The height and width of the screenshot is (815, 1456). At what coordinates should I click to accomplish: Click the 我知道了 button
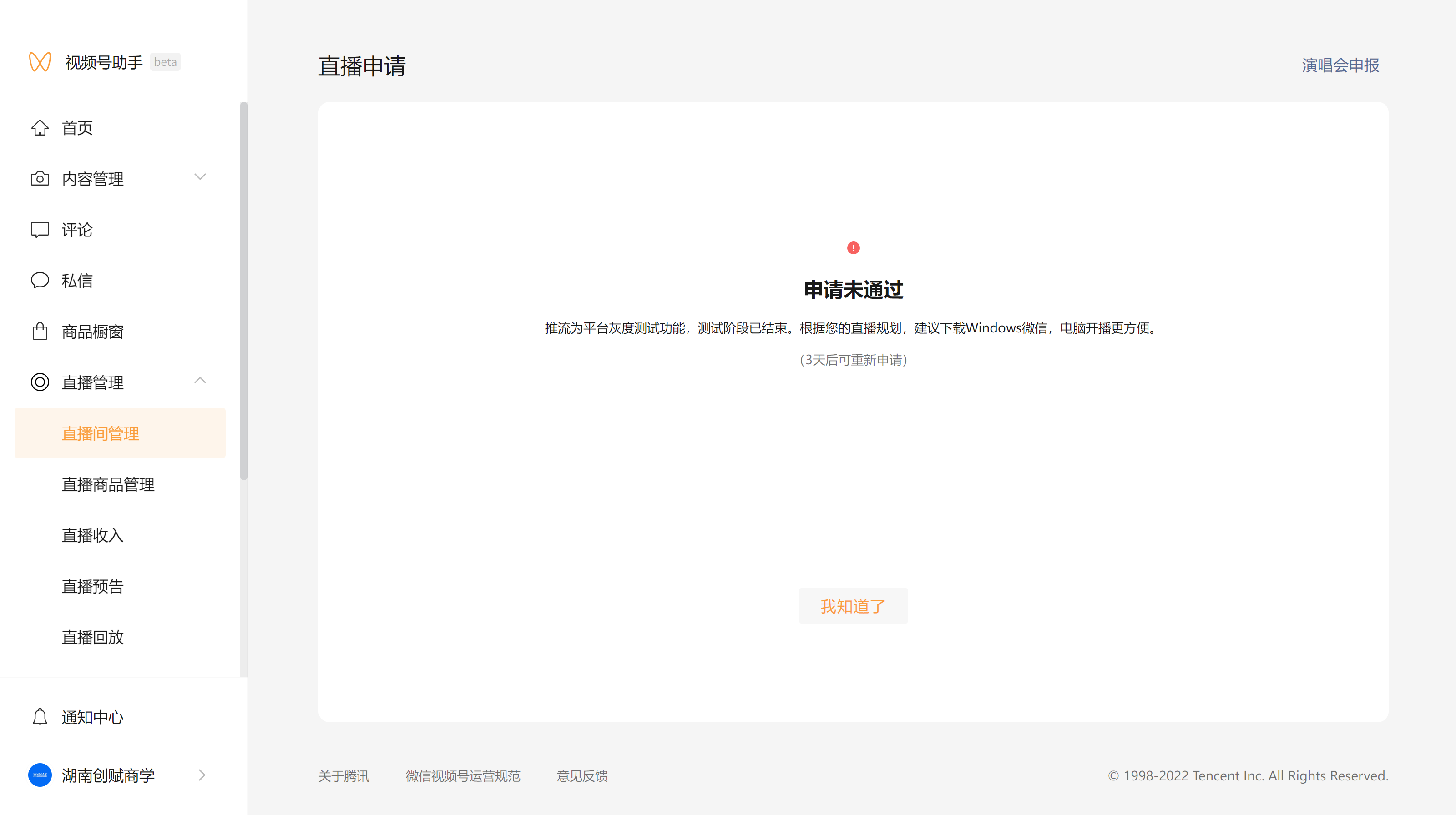[x=854, y=606]
